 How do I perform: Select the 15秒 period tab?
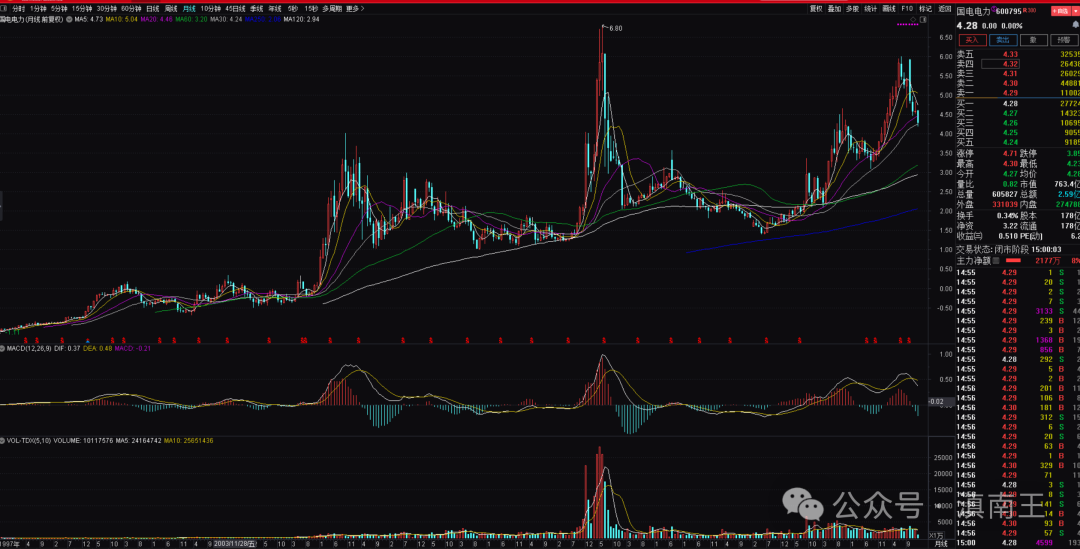click(x=311, y=9)
